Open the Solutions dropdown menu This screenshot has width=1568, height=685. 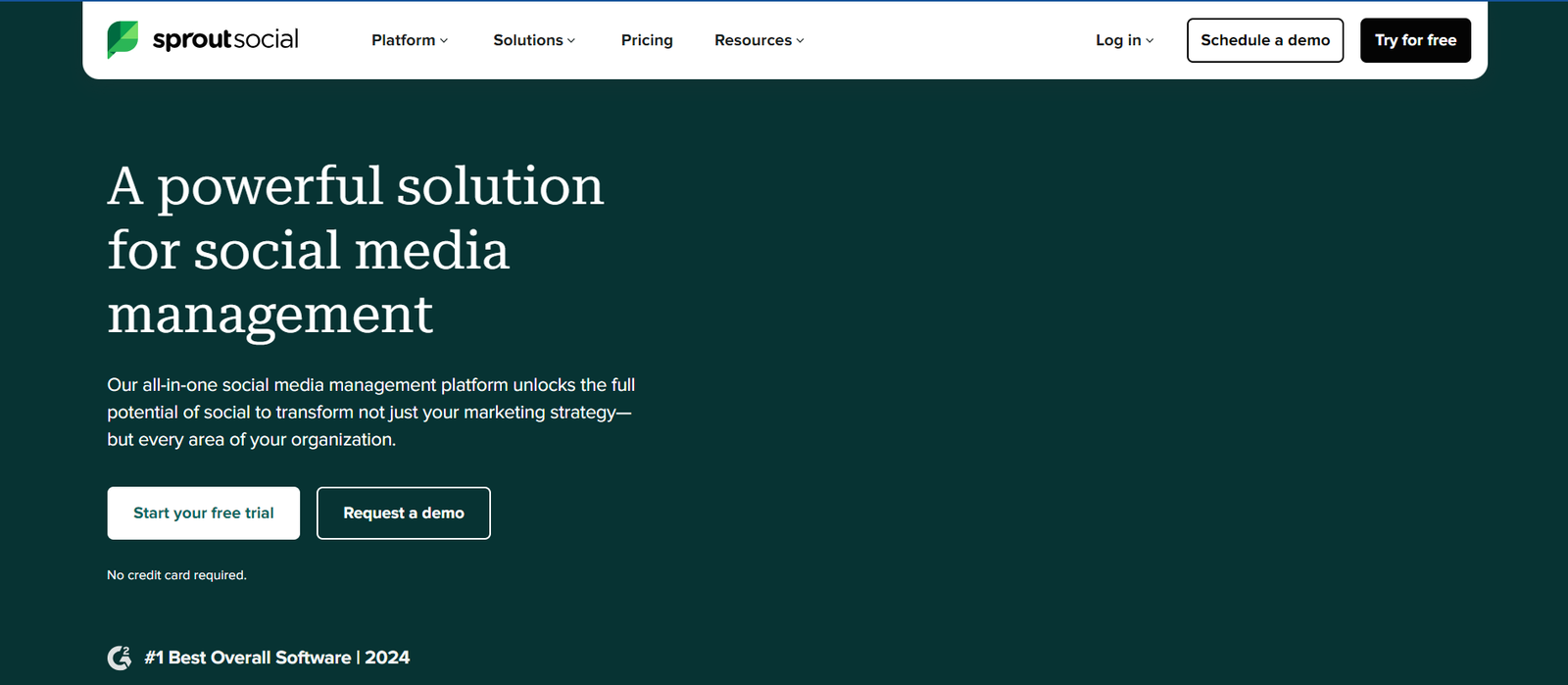[534, 40]
